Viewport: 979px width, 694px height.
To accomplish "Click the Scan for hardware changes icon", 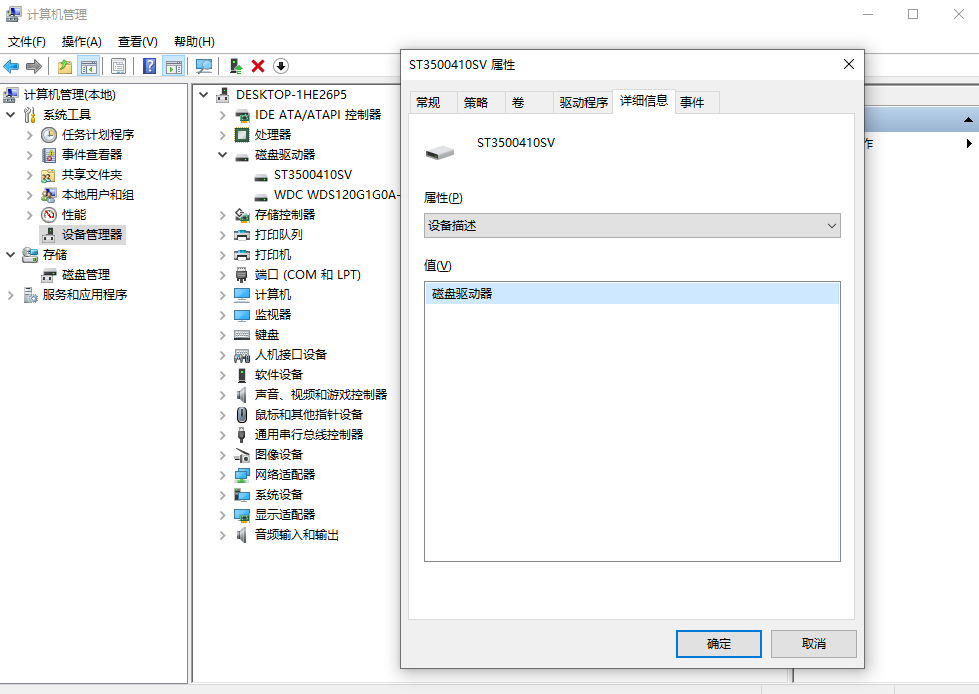I will (x=203, y=66).
